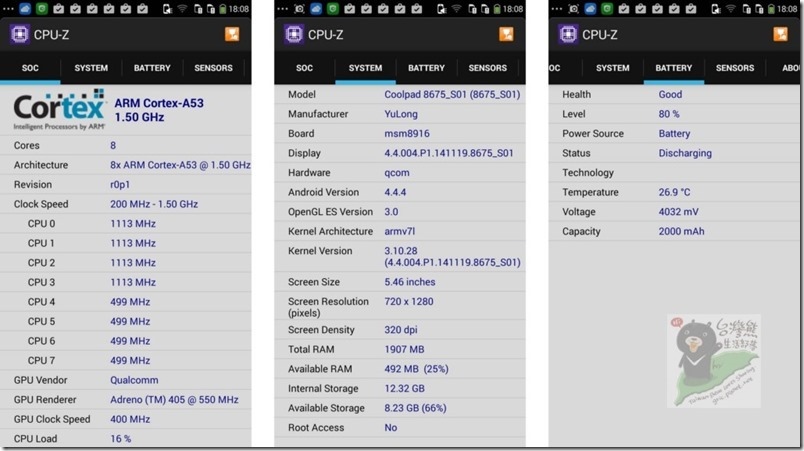Select the SYSTEM tab in the right screenshot

612,68
